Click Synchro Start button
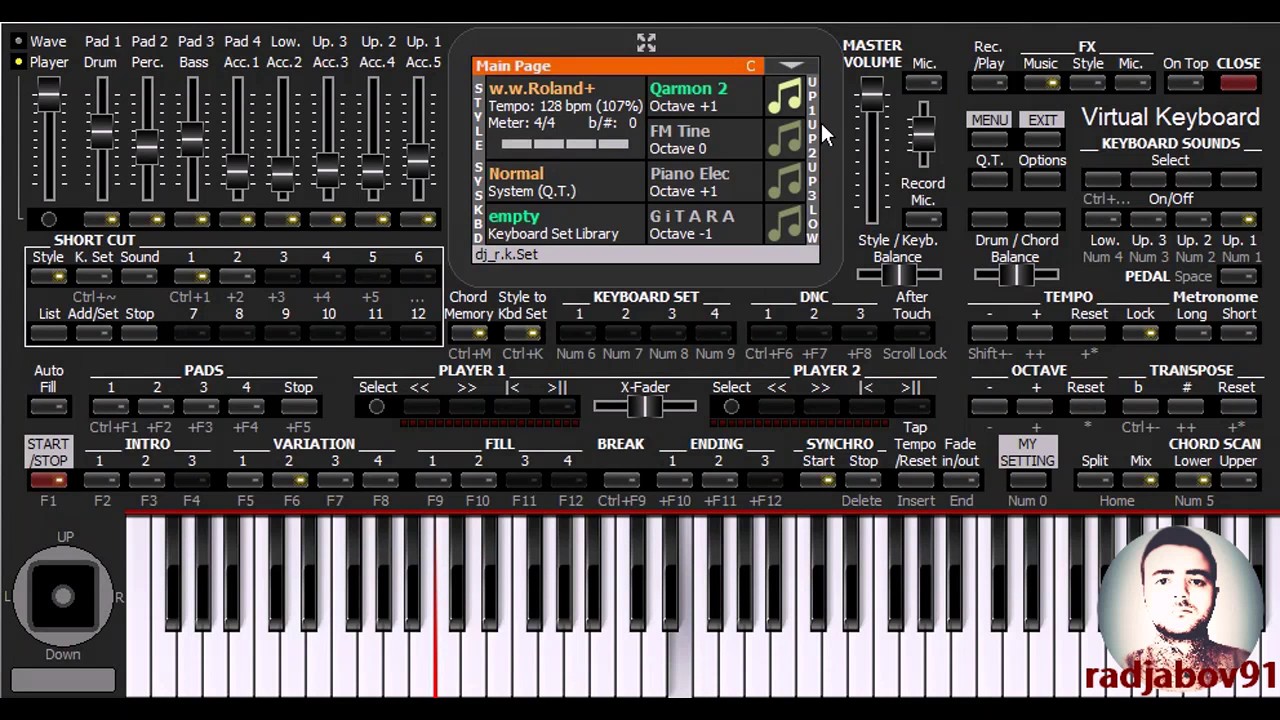Screen dimensions: 1280x720 818,481
